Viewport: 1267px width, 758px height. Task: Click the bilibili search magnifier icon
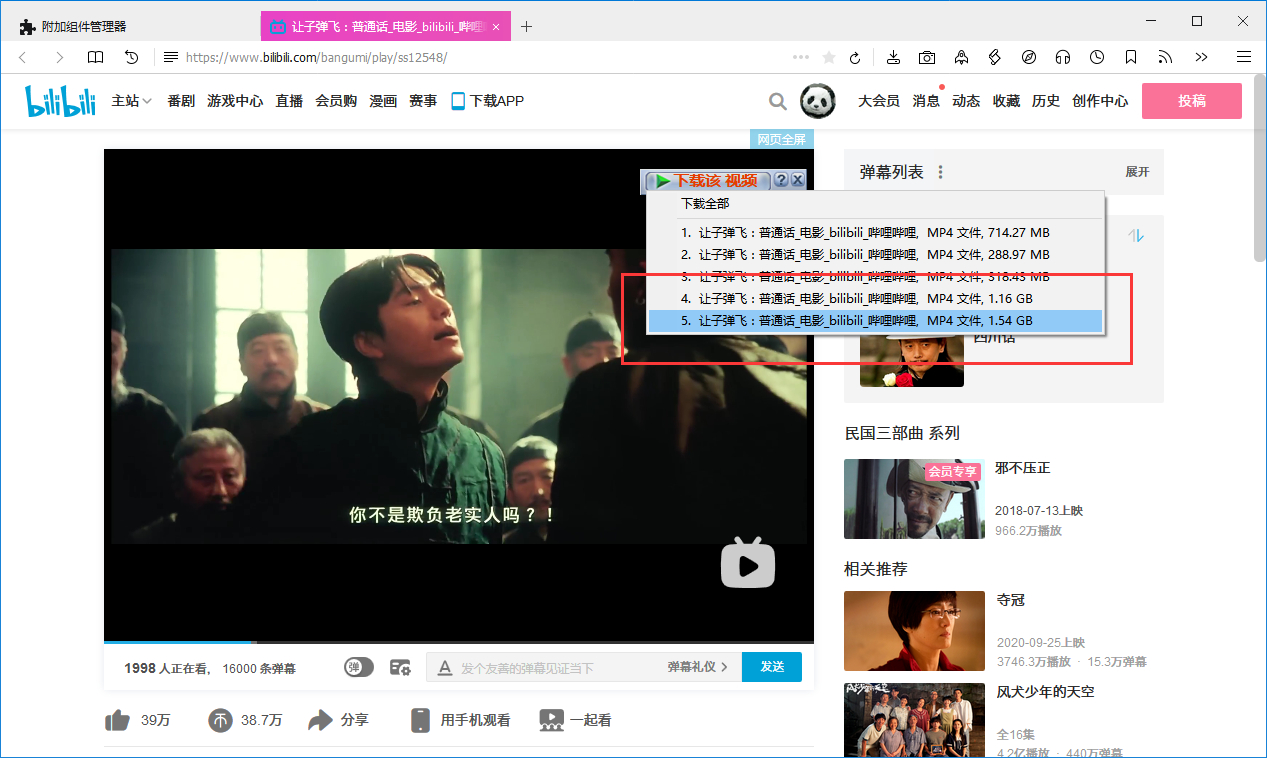(x=777, y=101)
